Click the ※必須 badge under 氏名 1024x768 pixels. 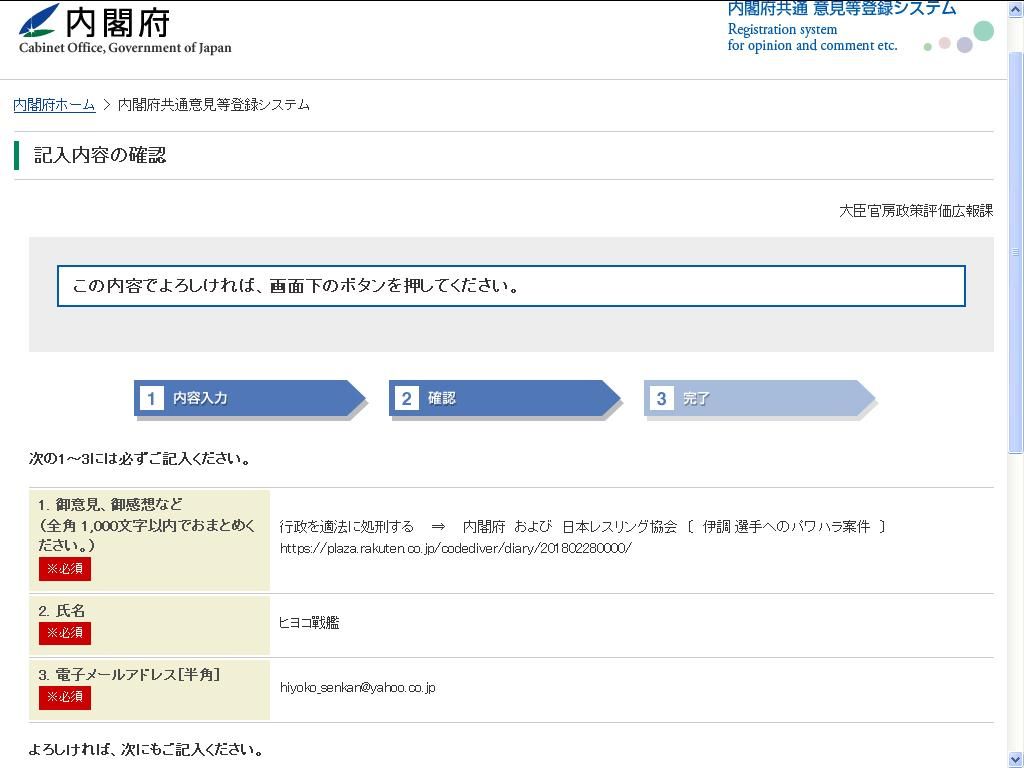tap(65, 633)
